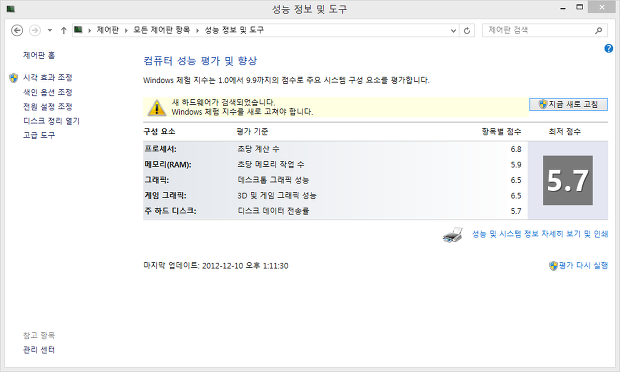Expand chevron after 모든 제어판 항목 breadcrumb
This screenshot has width=620, height=372.
[197, 30]
